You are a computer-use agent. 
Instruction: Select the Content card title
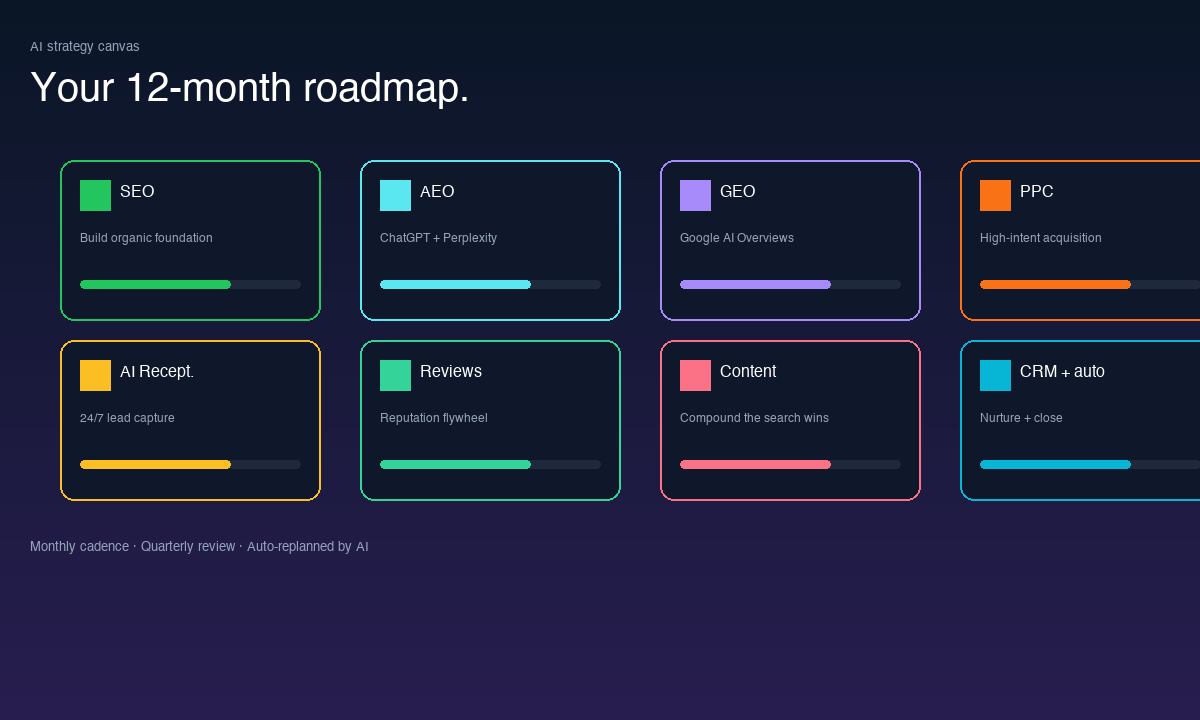(x=748, y=371)
